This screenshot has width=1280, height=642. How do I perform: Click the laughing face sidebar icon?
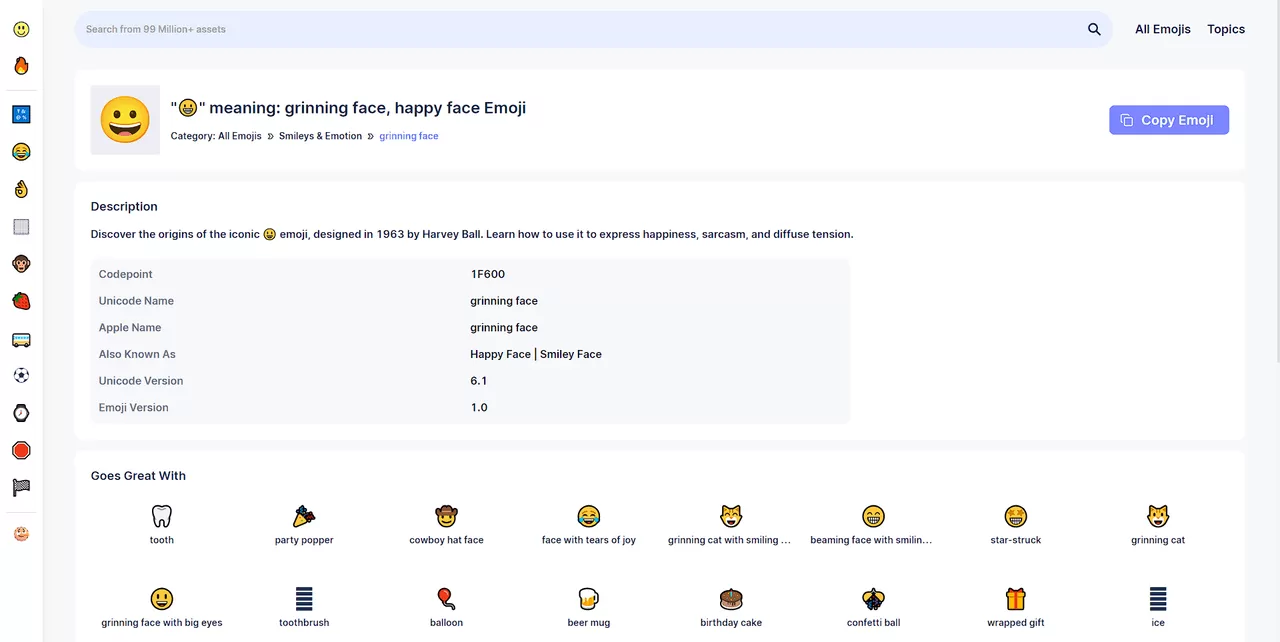(20, 151)
